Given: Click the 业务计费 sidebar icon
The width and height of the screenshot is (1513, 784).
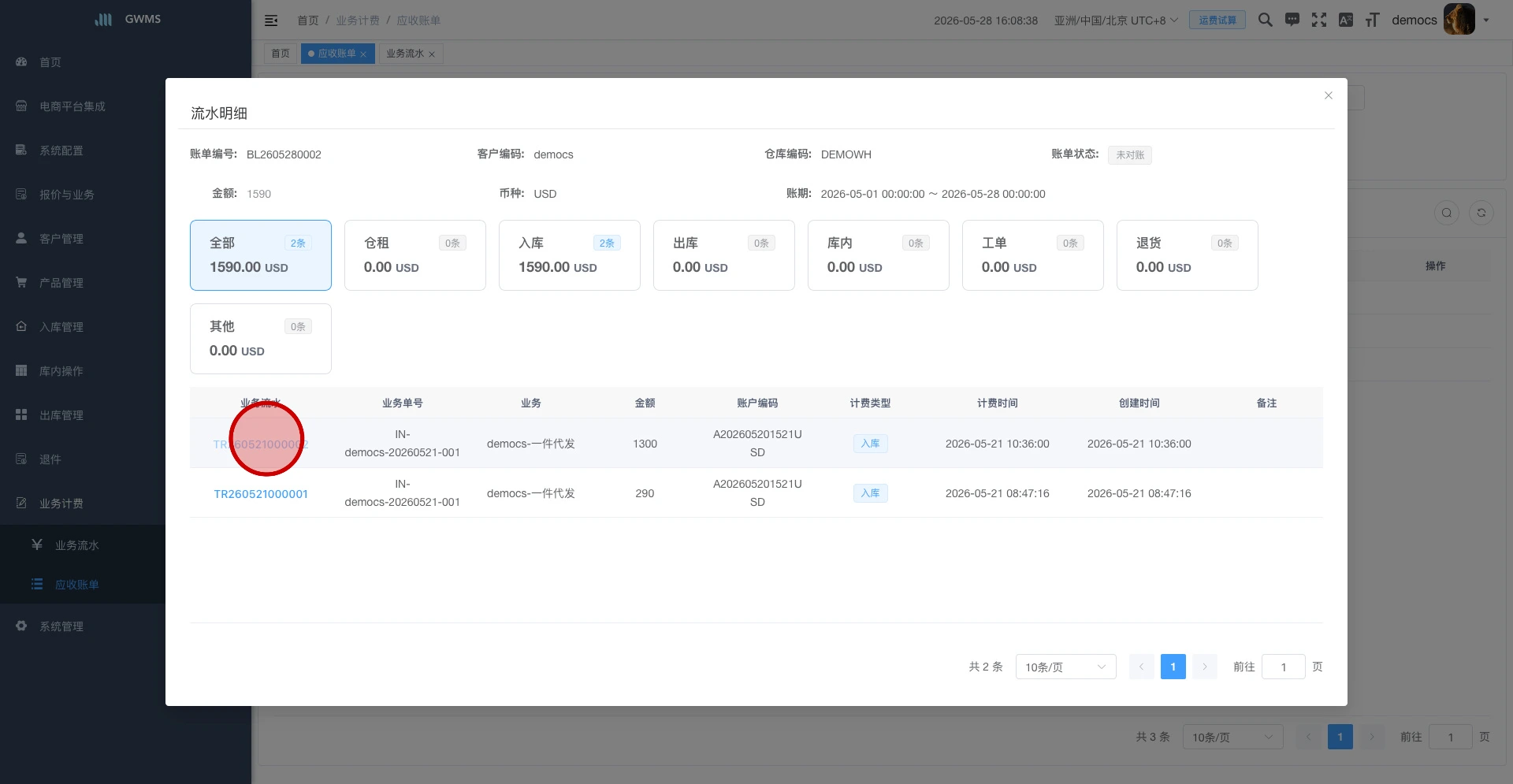Looking at the screenshot, I should tap(21, 503).
